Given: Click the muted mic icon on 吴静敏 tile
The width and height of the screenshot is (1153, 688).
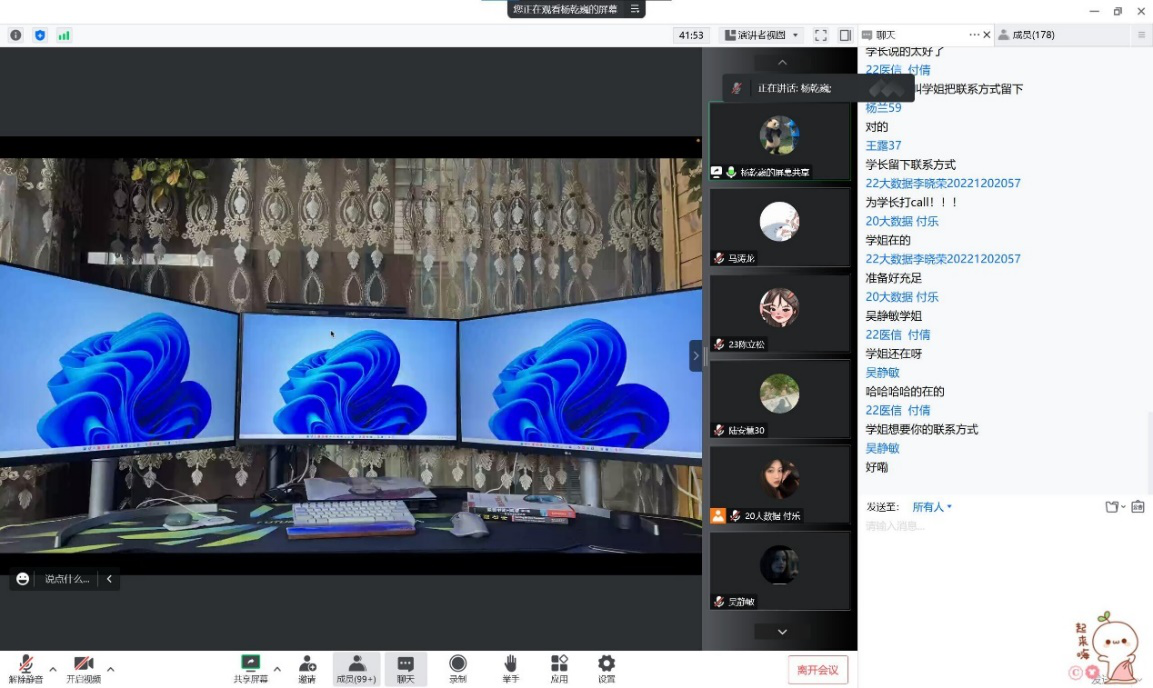Looking at the screenshot, I should point(718,602).
